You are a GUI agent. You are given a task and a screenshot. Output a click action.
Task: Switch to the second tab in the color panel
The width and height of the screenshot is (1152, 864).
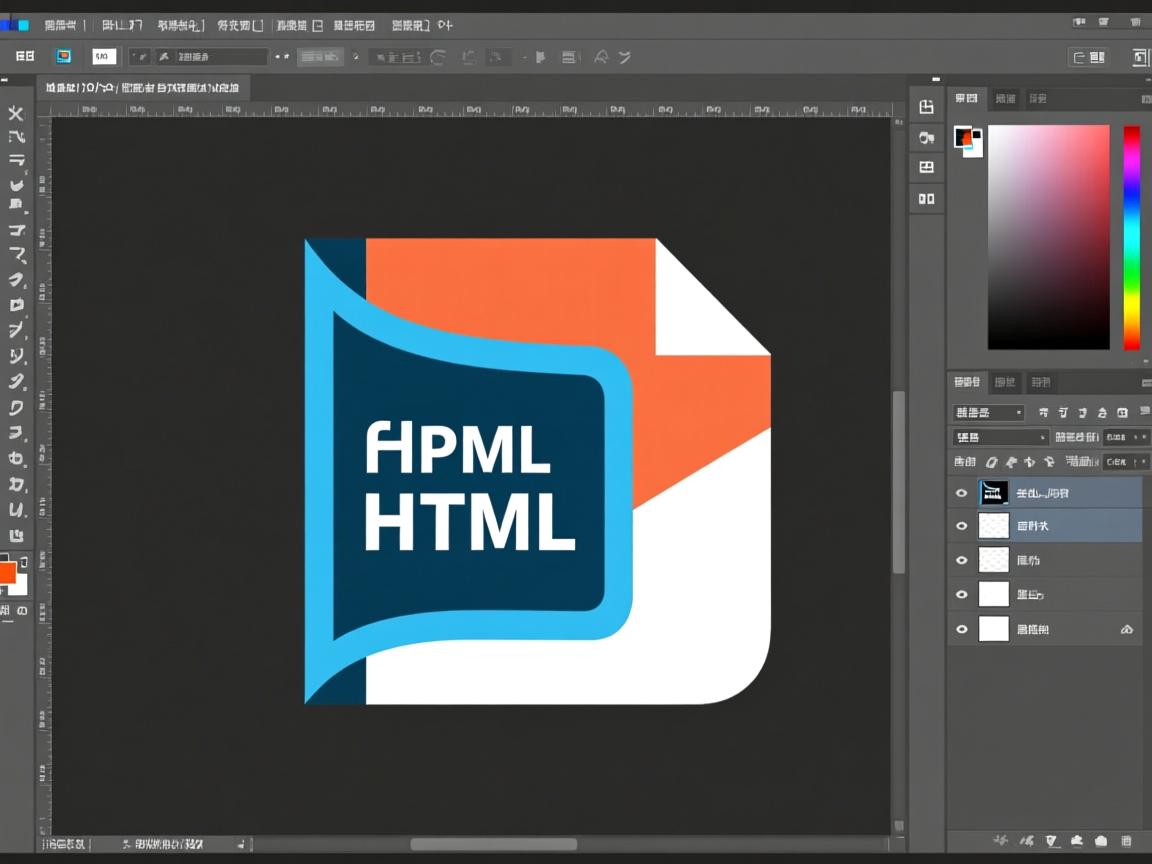pos(1005,98)
